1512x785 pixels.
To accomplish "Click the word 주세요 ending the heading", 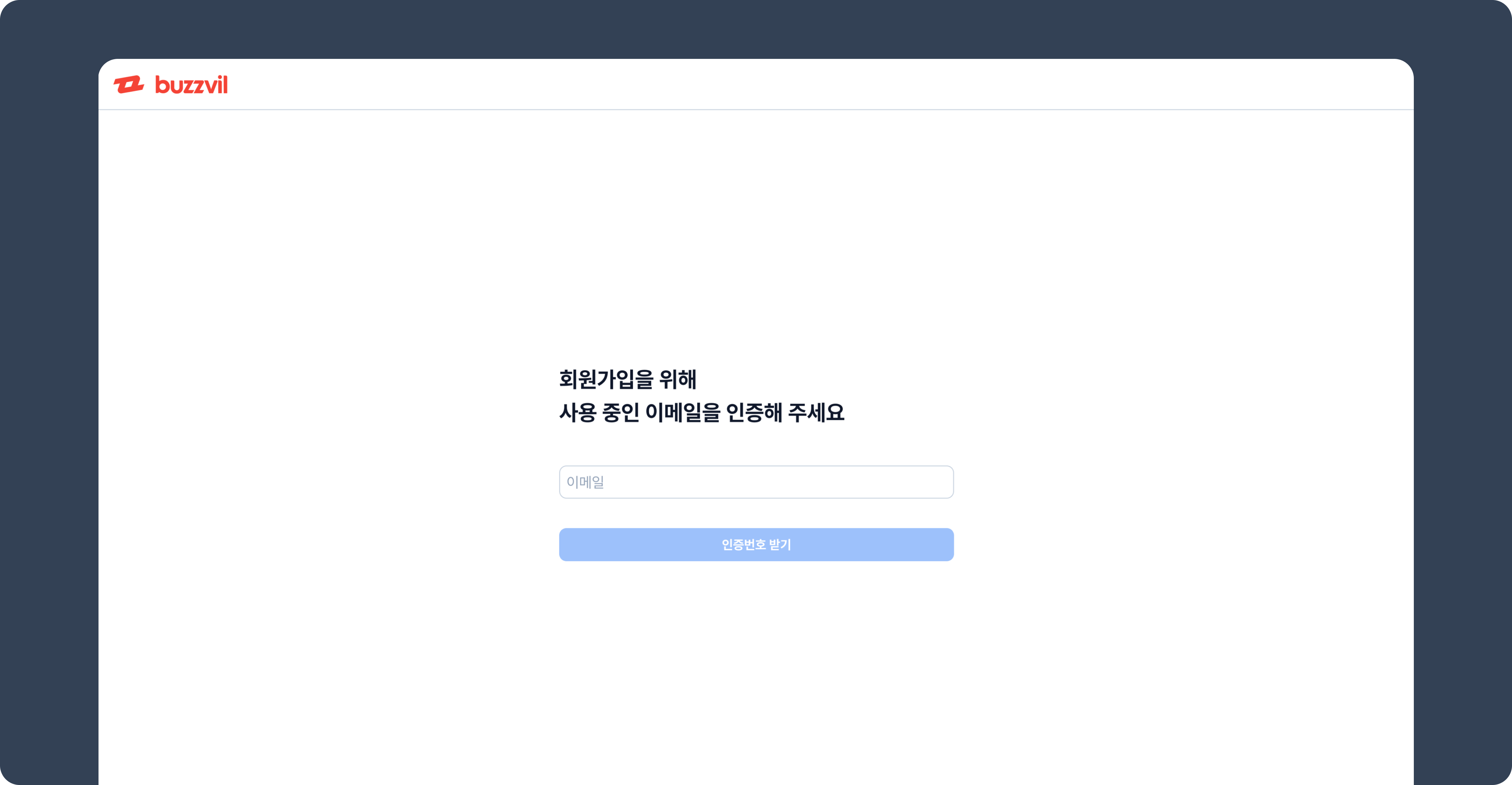I will (816, 412).
